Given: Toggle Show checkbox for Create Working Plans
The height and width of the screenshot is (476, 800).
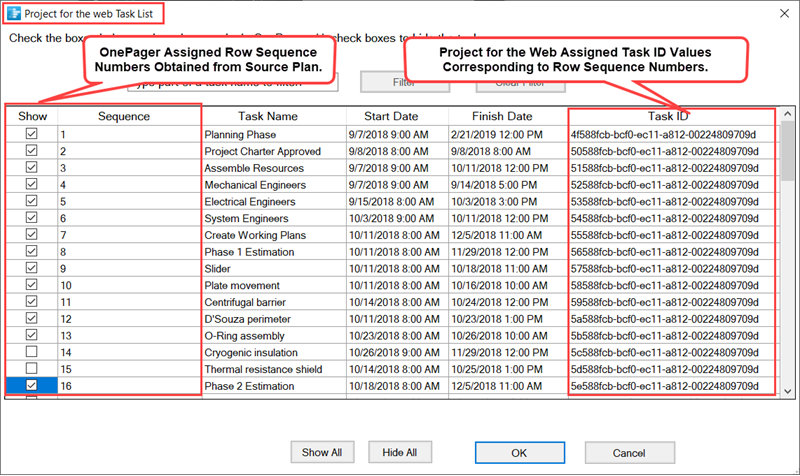Looking at the screenshot, I should [32, 234].
